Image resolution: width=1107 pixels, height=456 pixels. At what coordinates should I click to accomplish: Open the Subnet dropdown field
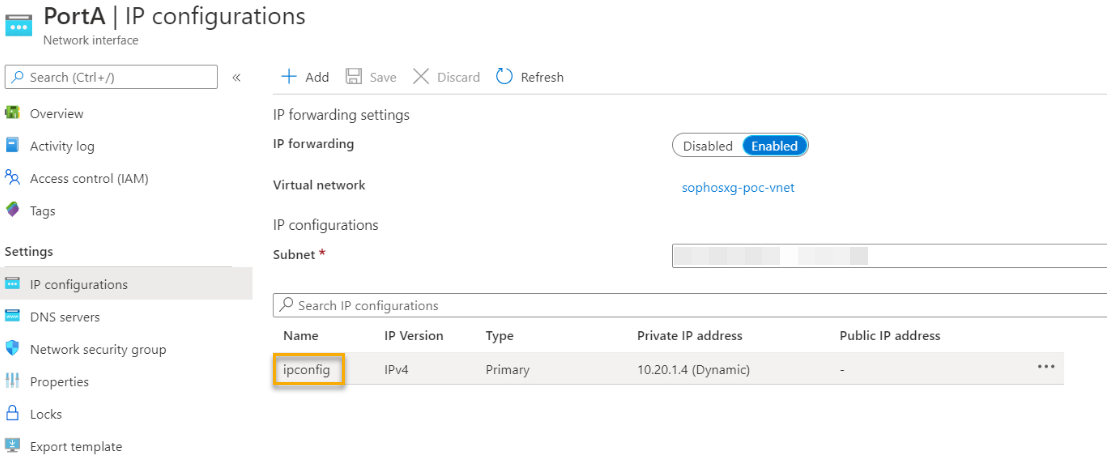click(888, 256)
